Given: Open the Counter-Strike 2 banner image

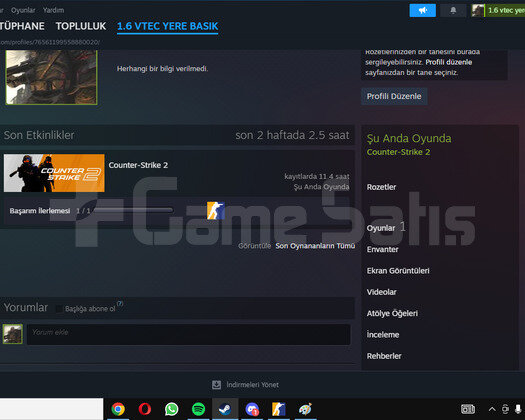Looking at the screenshot, I should pos(54,173).
